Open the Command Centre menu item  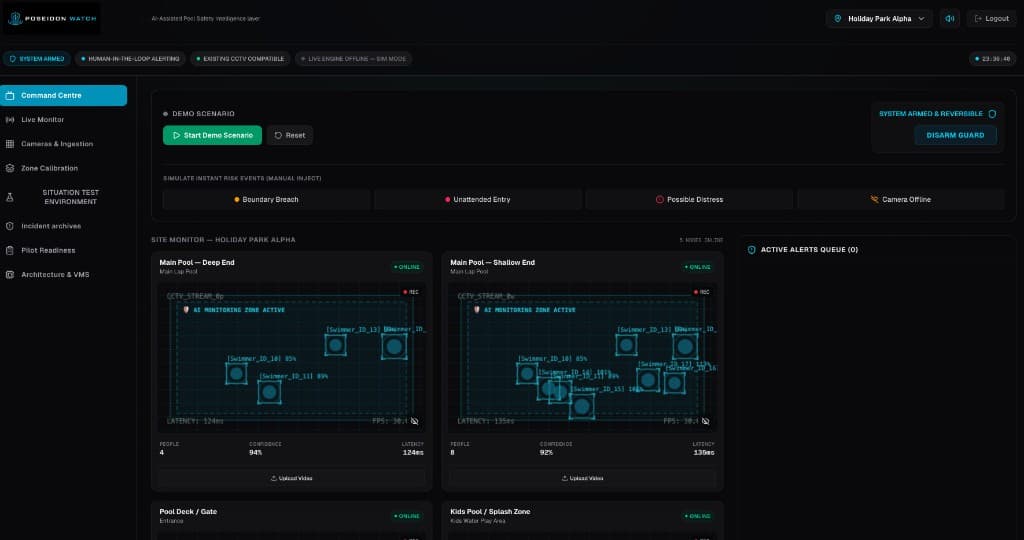click(63, 95)
